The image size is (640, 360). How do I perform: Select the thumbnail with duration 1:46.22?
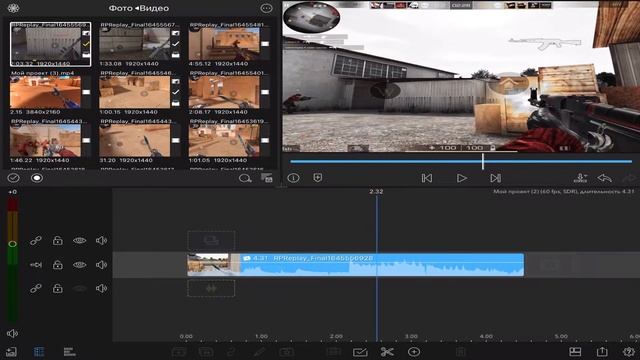(45, 140)
